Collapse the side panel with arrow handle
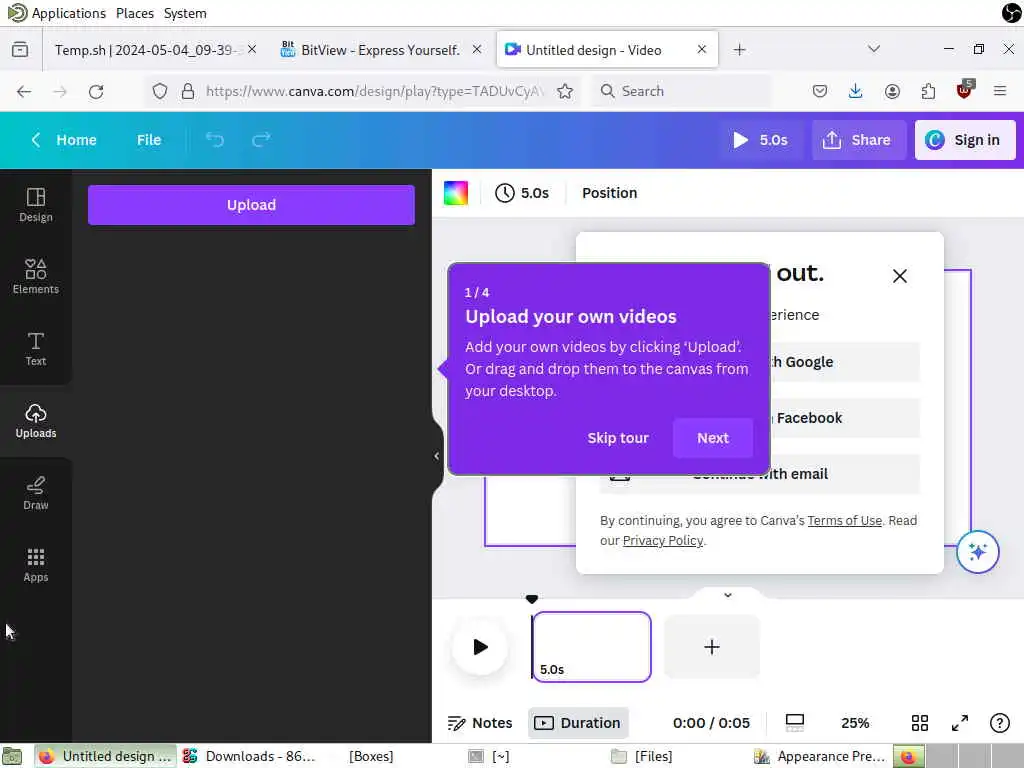Viewport: 1024px width, 768px height. (437, 456)
